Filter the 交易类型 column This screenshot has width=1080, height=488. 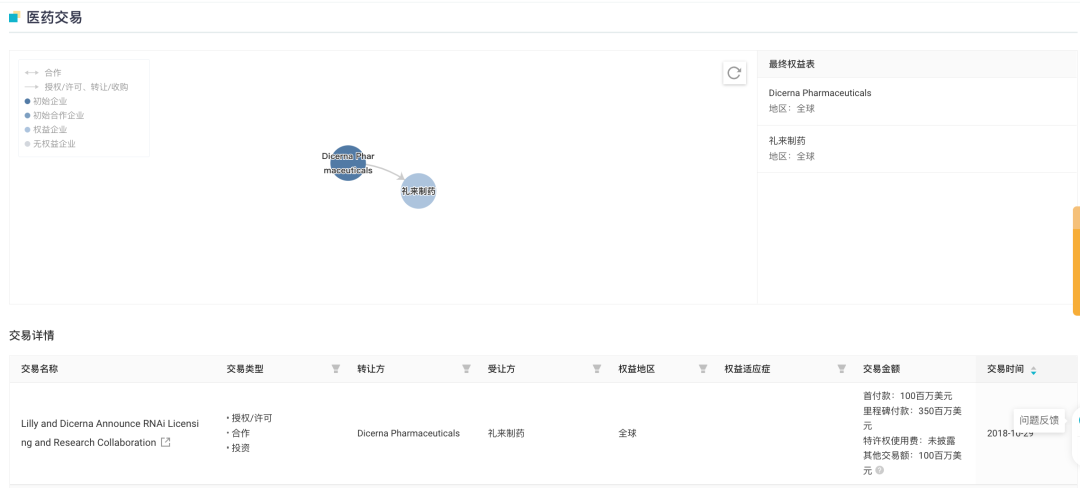point(335,369)
